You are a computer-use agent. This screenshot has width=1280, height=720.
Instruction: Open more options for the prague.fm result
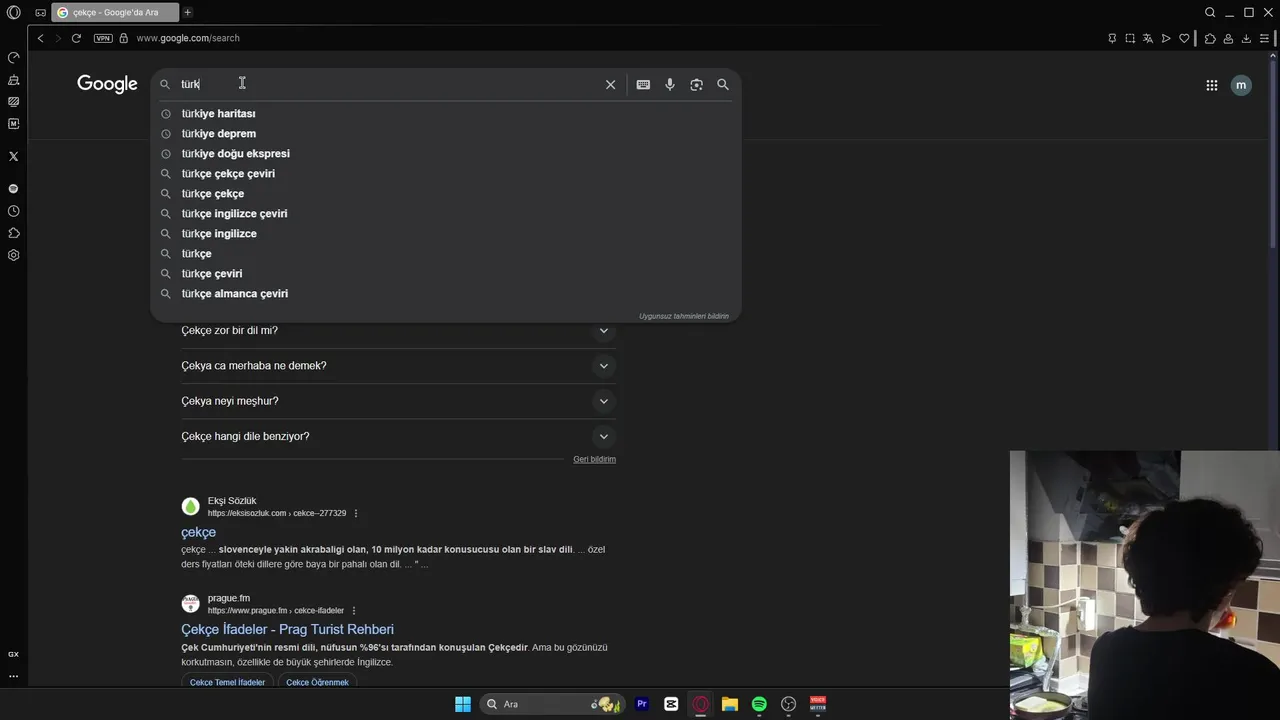point(353,611)
